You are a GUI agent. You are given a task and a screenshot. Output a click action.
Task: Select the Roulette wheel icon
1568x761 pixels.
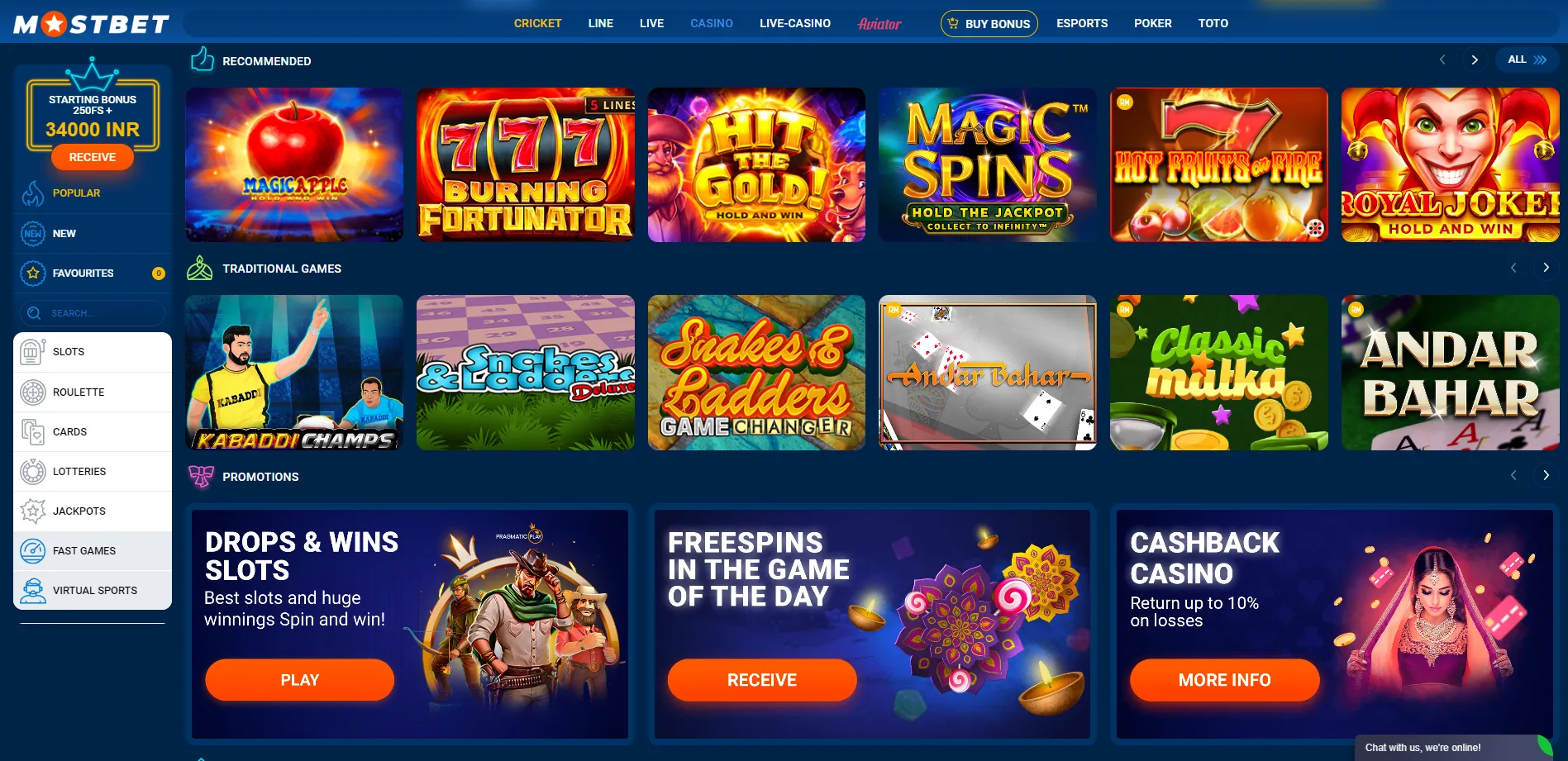click(32, 392)
